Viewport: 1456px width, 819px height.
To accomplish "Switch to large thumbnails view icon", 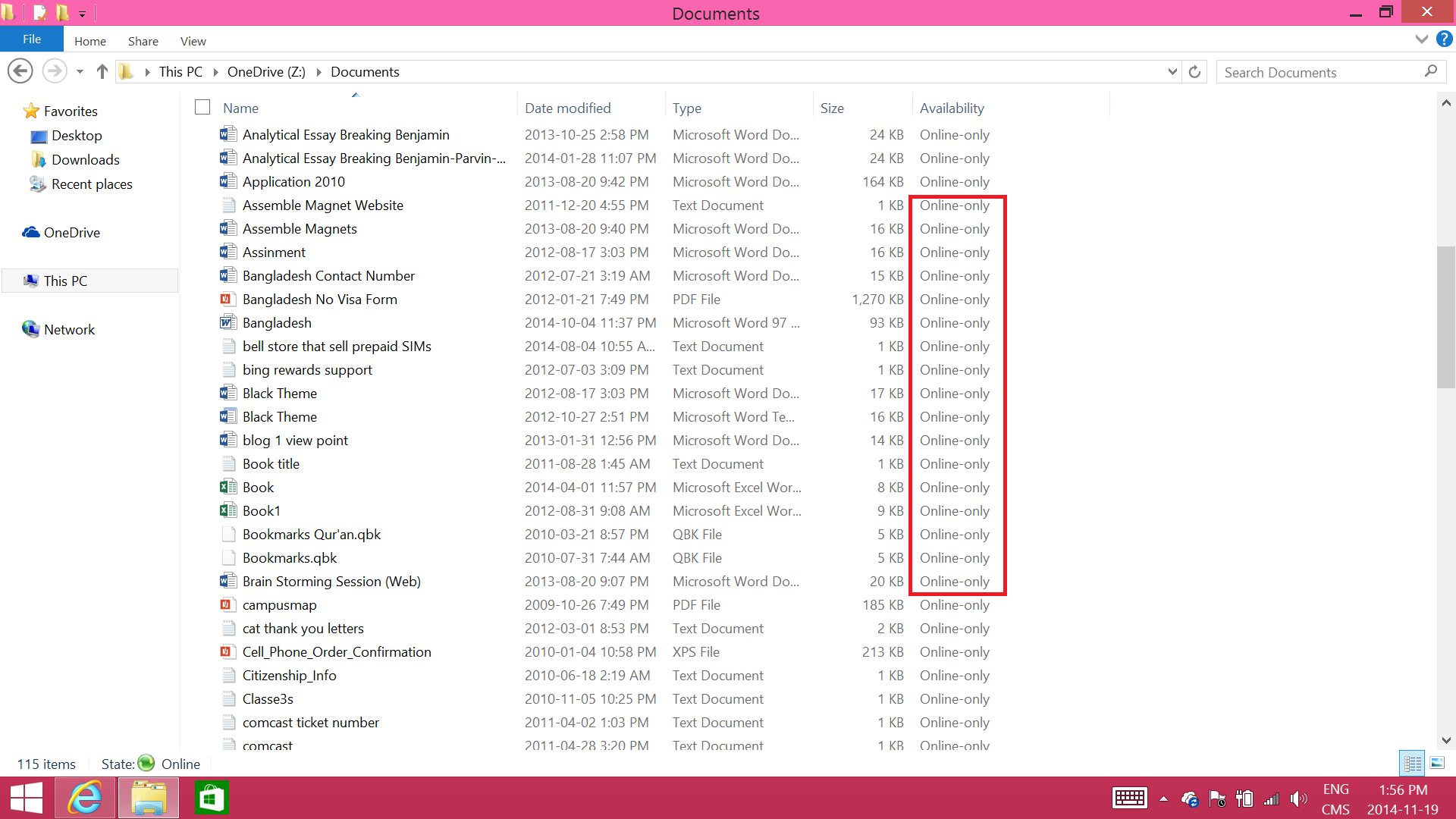I will click(1437, 763).
